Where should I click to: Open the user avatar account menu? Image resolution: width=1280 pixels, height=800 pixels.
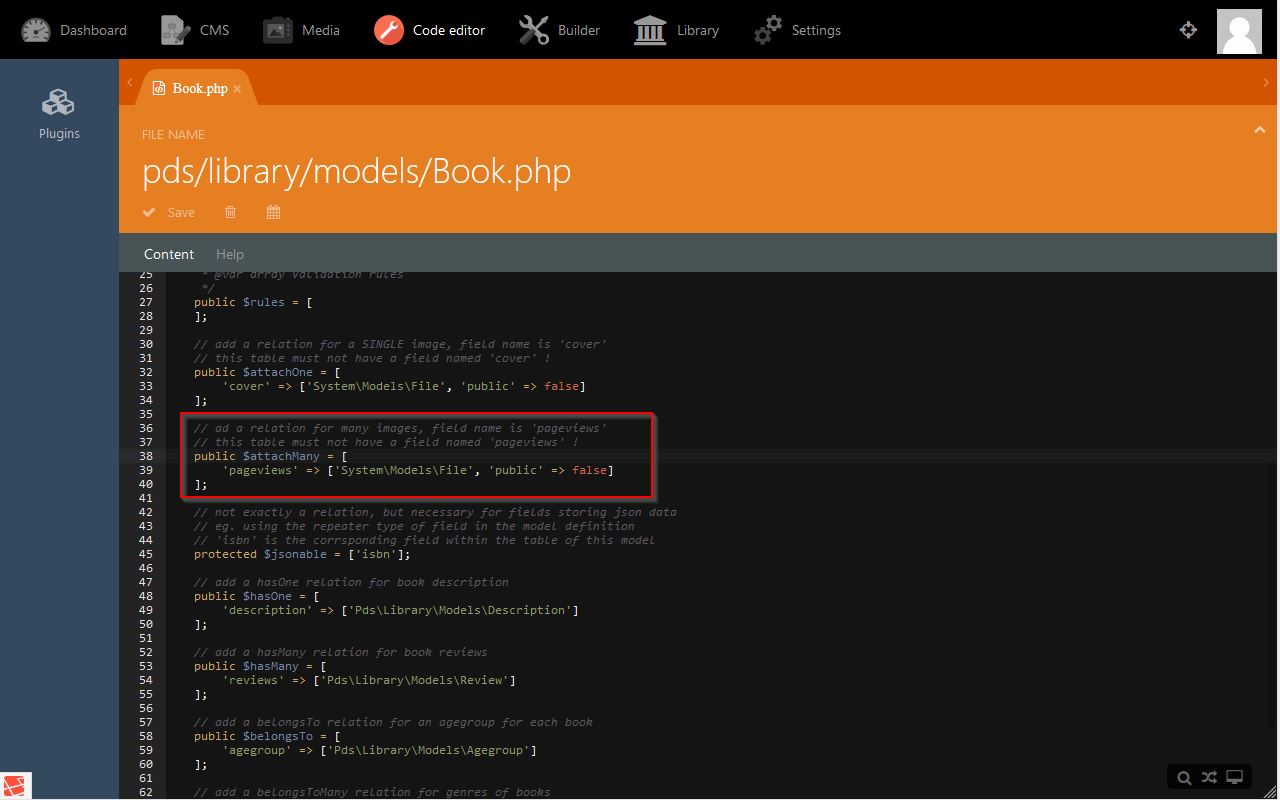[x=1238, y=31]
